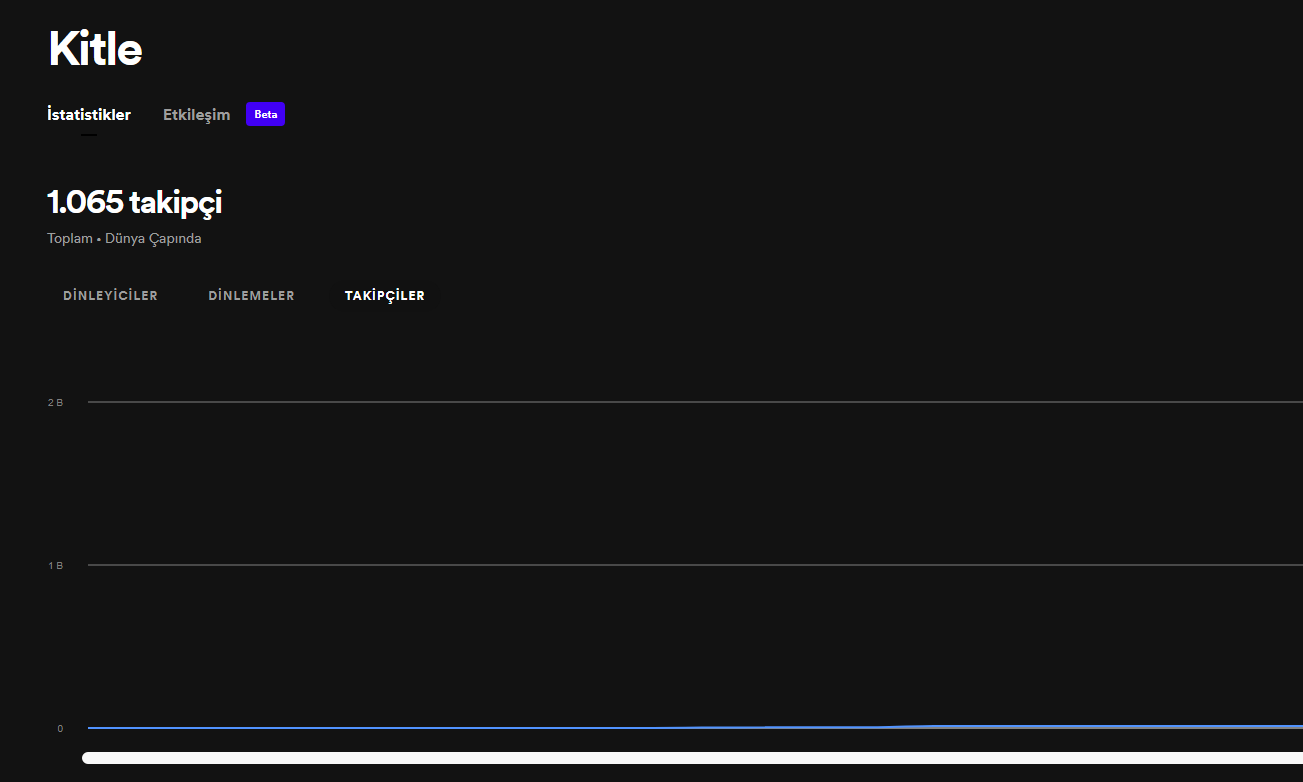Click the Dünya Çapında region text
1303x782 pixels.
153,239
